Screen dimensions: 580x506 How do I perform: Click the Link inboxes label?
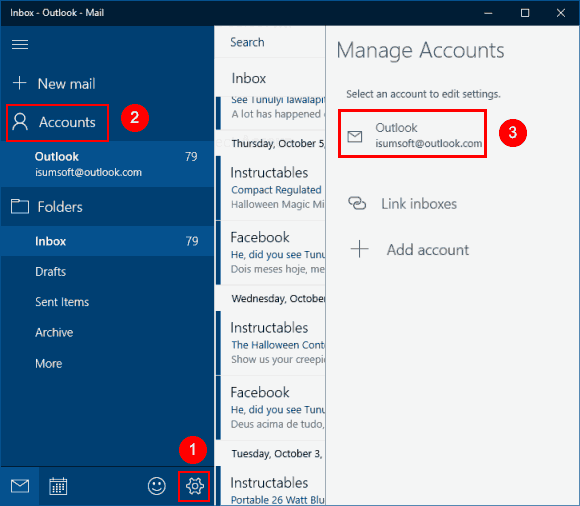coord(419,204)
